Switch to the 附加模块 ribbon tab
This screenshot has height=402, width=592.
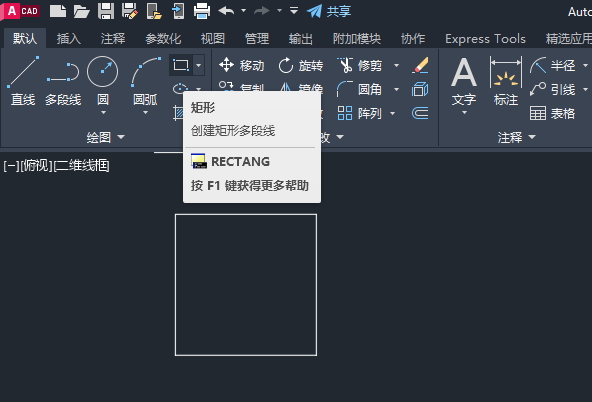coord(357,39)
